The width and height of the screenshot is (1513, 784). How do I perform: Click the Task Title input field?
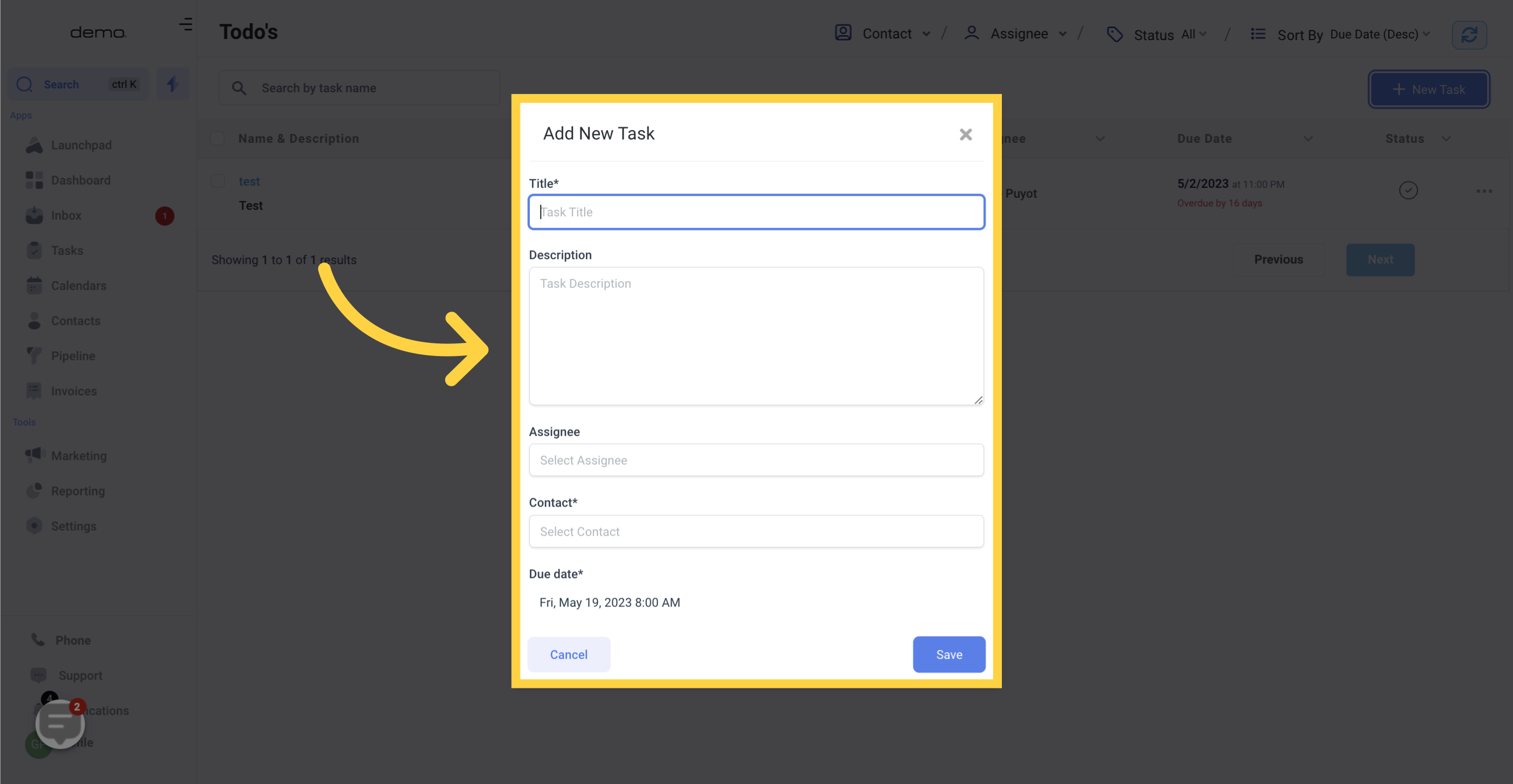(x=756, y=211)
